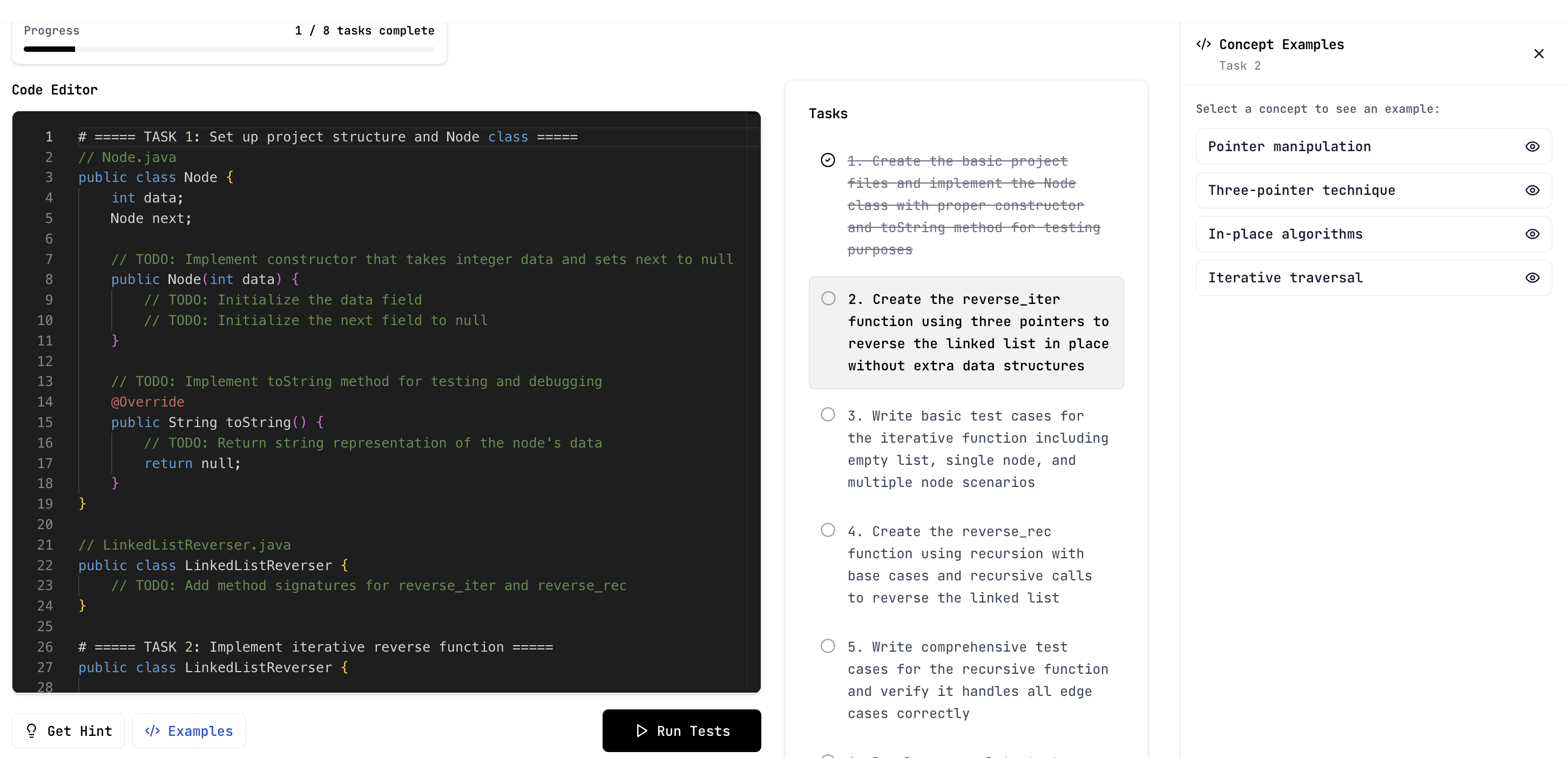1568x758 pixels.
Task: Click eye icon for Pointer manipulation
Action: (x=1532, y=147)
